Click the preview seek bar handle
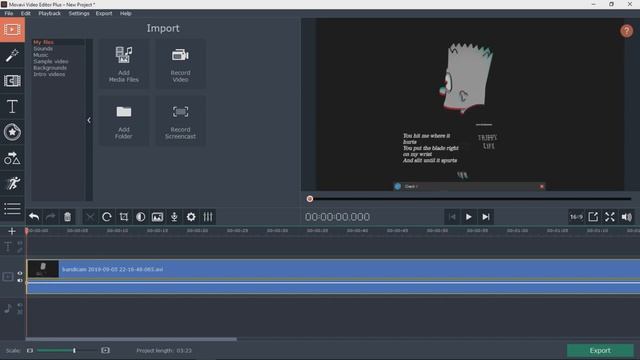This screenshot has height=360, width=640. (310, 199)
